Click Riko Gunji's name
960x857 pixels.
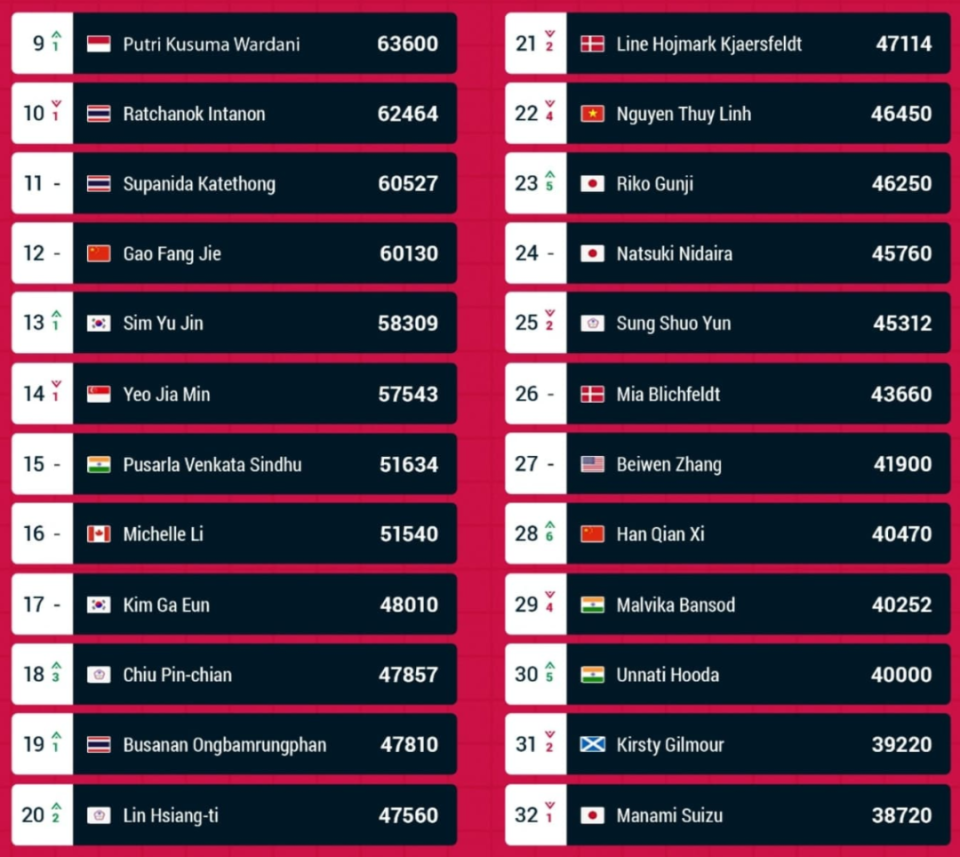coord(654,184)
